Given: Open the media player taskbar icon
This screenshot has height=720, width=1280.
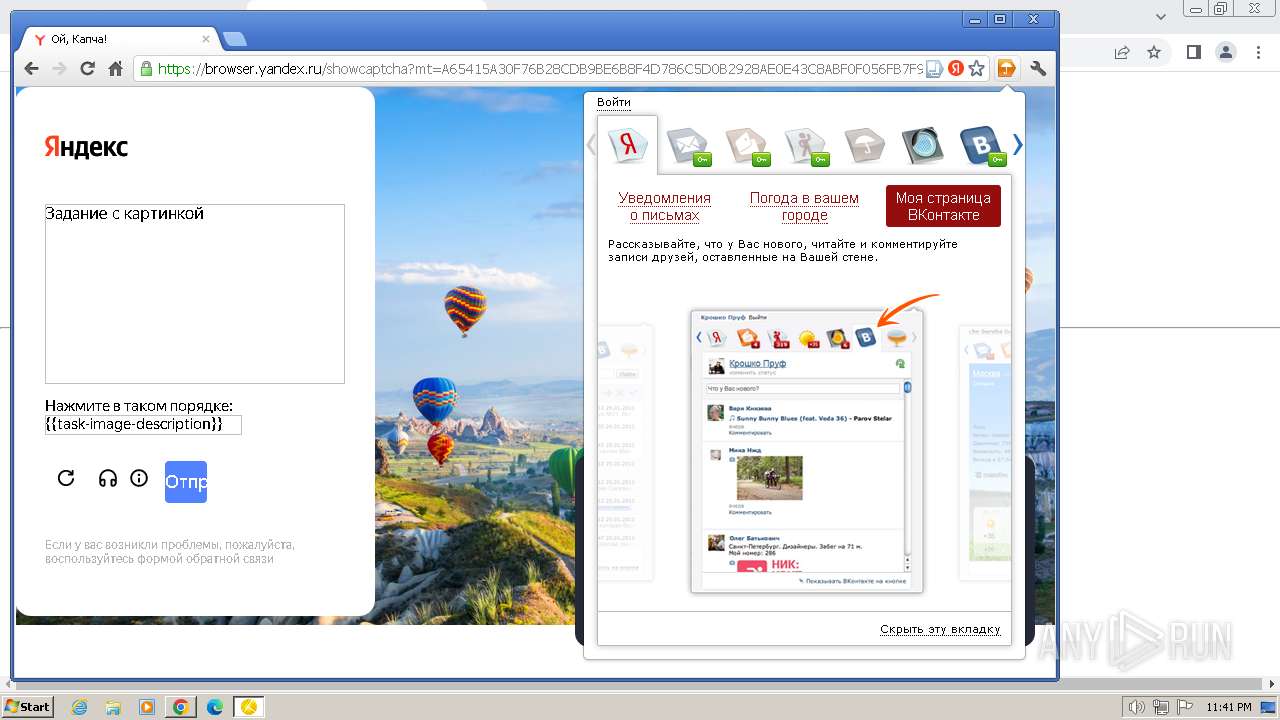Looking at the screenshot, I should coord(147,707).
